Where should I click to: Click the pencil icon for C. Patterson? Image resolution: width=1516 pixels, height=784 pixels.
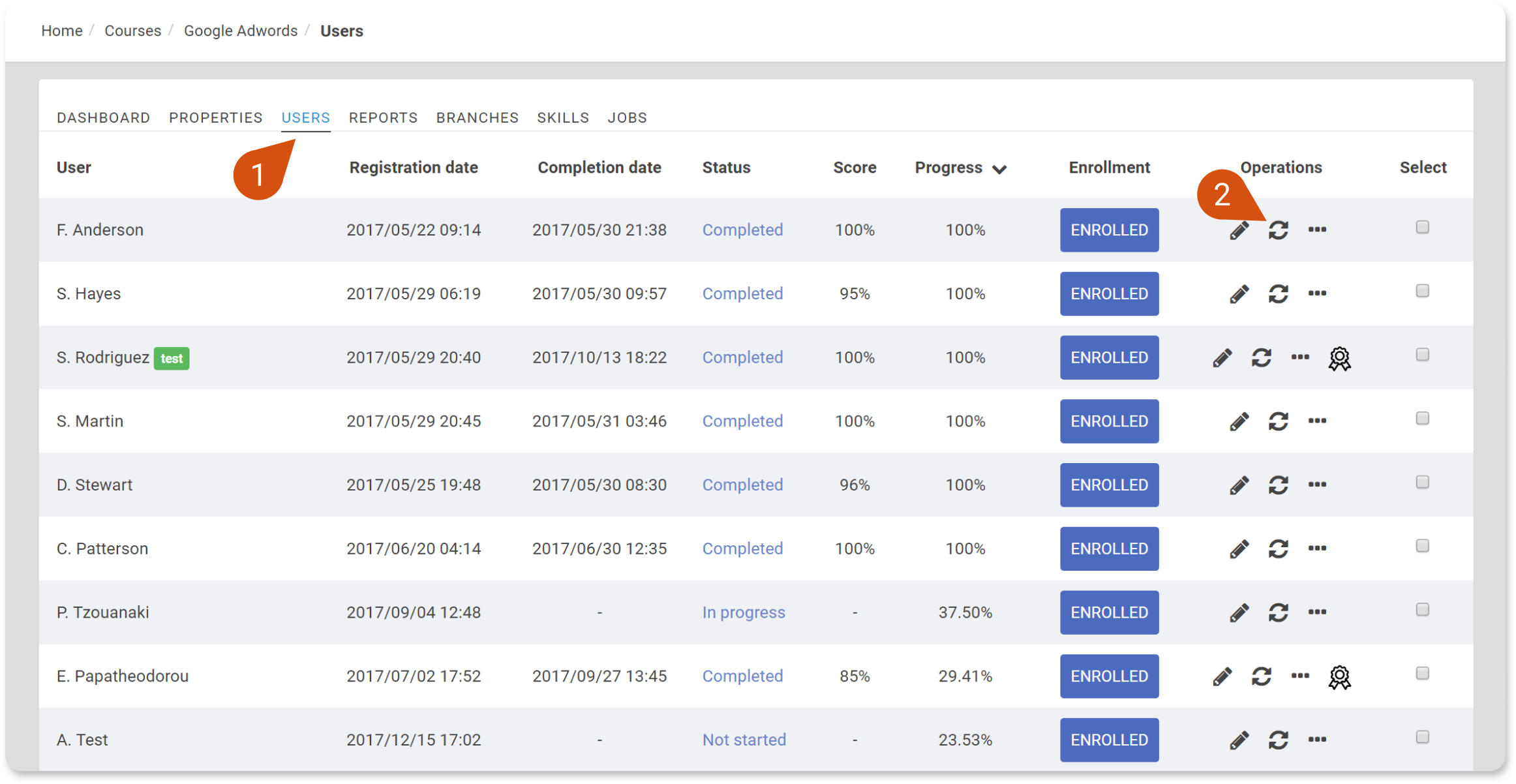click(x=1239, y=550)
